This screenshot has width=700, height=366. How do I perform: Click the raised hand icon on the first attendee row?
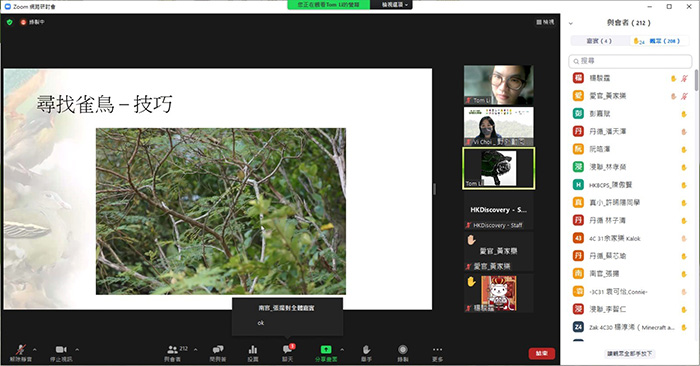pyautogui.click(x=674, y=79)
